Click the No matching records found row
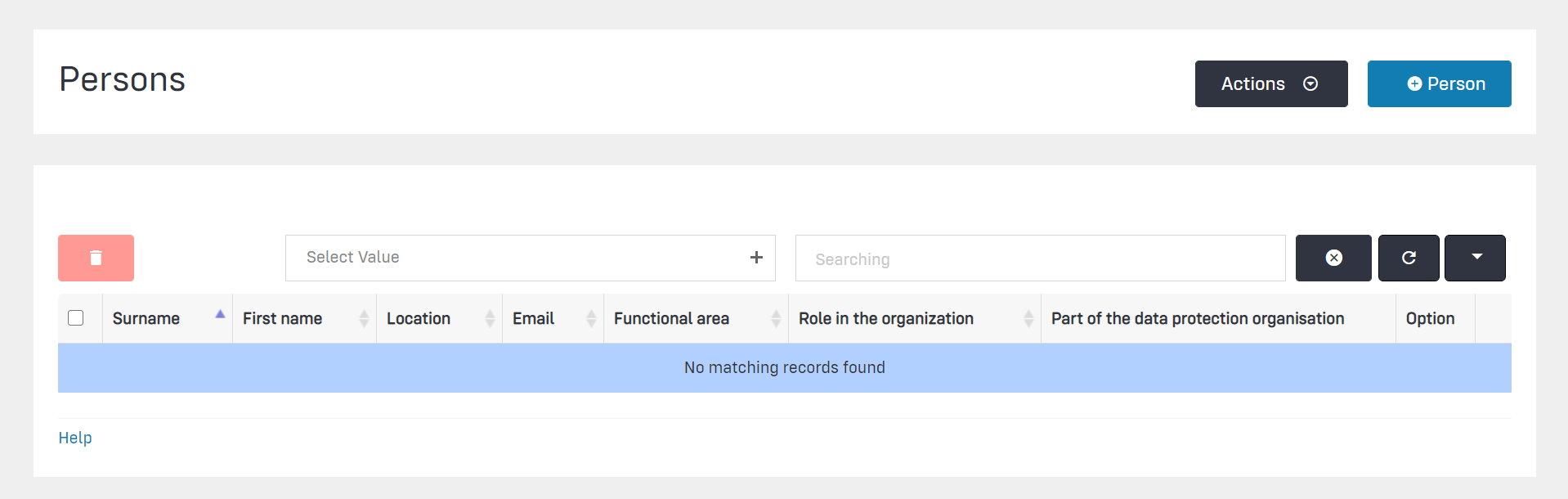Image resolution: width=1568 pixels, height=499 pixels. coord(784,368)
